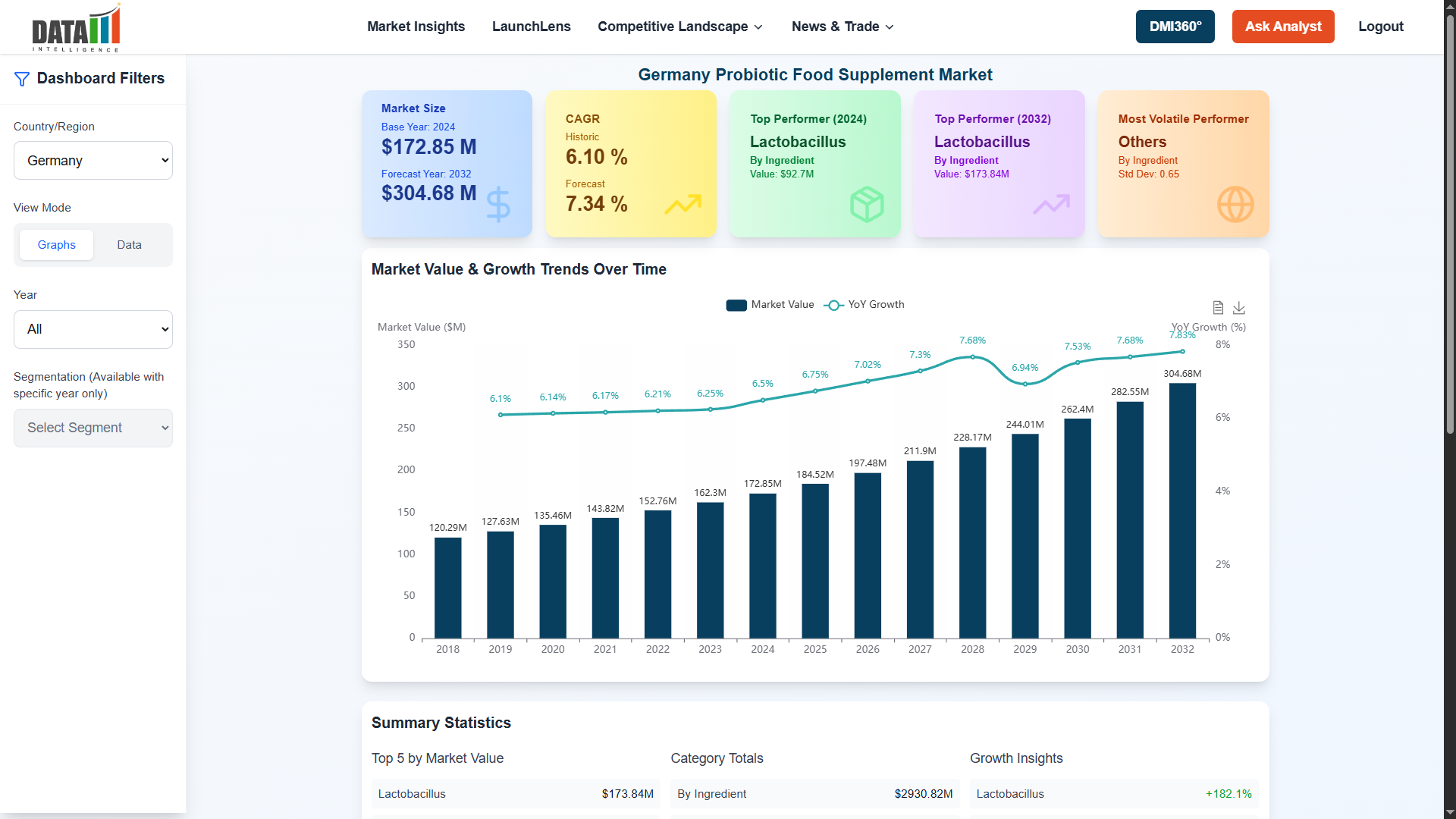Open the chart's data view document icon
This screenshot has width=1456, height=819.
click(1218, 307)
